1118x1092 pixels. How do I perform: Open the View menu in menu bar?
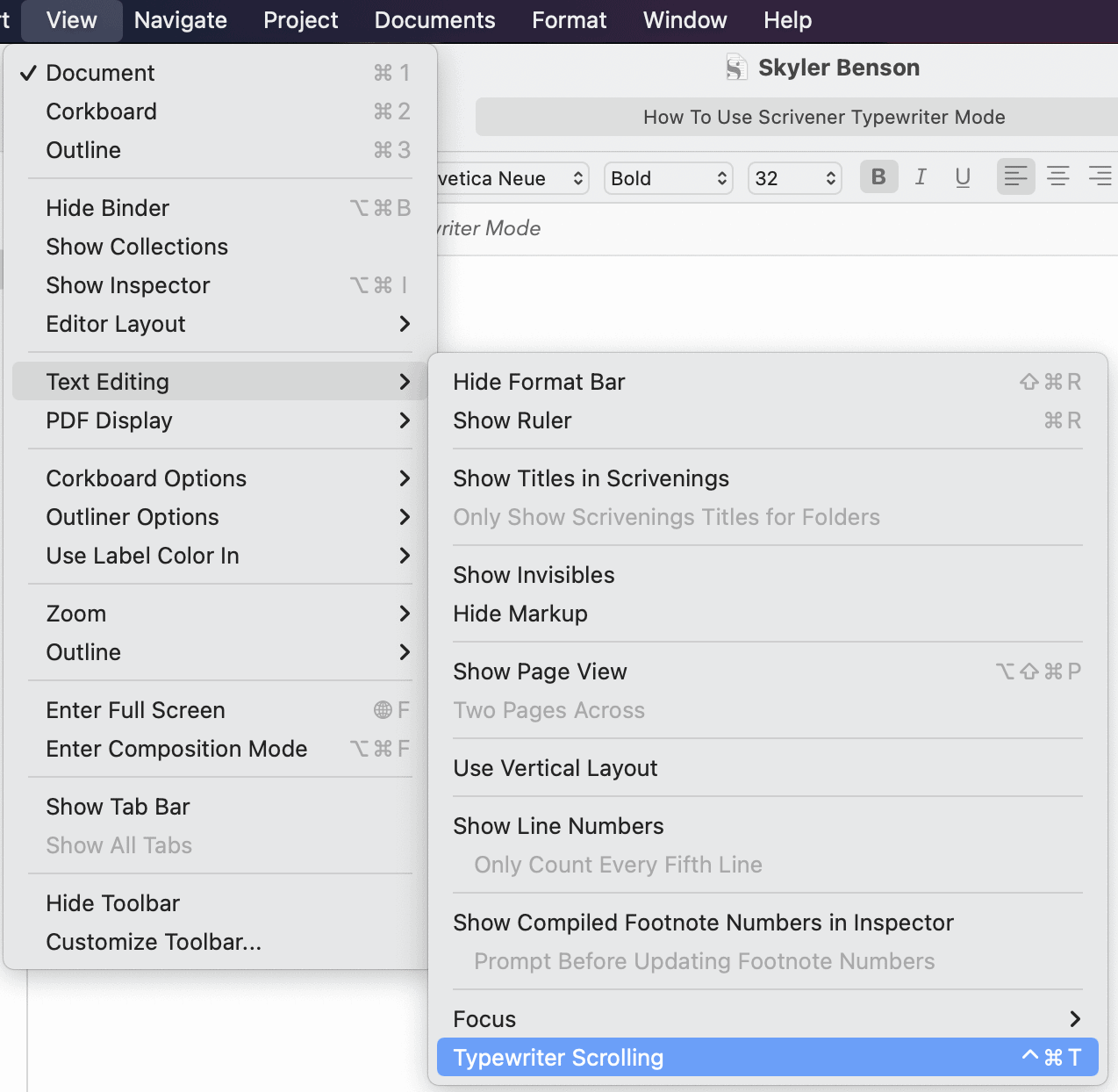click(71, 20)
